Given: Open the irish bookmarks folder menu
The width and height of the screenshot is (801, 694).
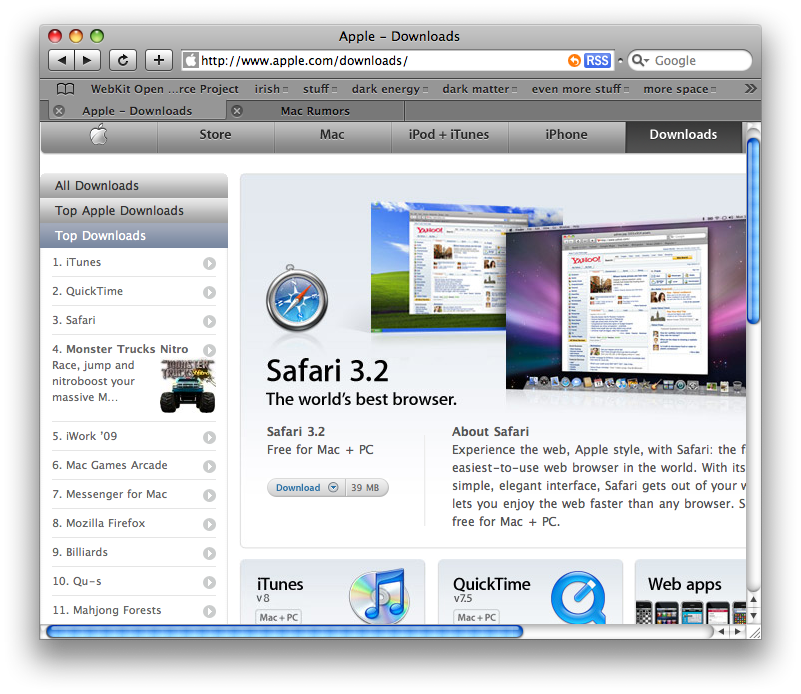Looking at the screenshot, I should coord(271,89).
